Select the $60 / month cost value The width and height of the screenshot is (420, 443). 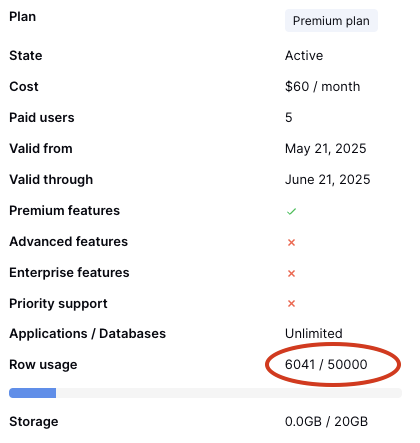click(x=322, y=86)
